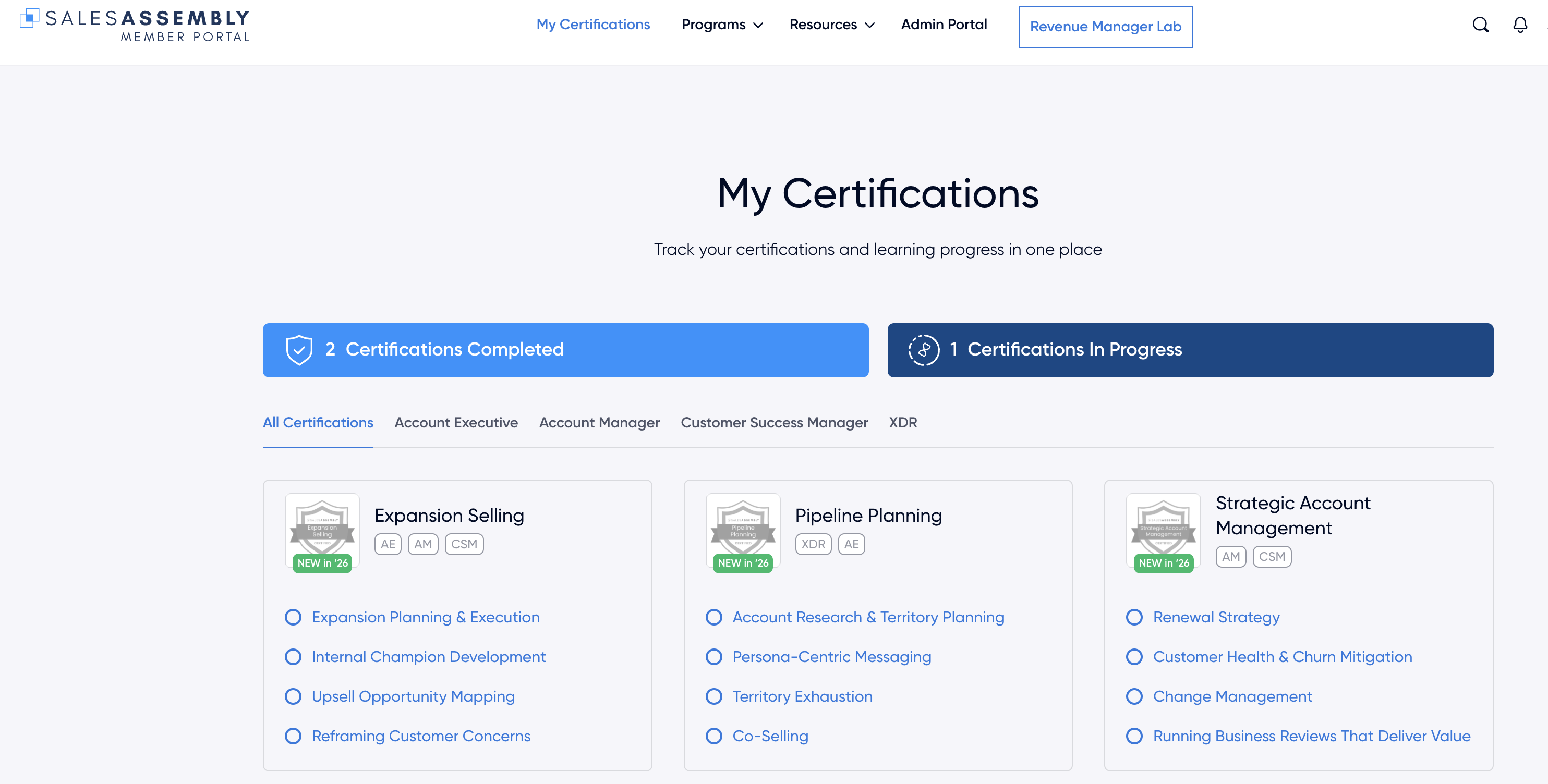Select Renewal Strategy circle marker
The height and width of the screenshot is (784, 1548).
coord(1134,617)
